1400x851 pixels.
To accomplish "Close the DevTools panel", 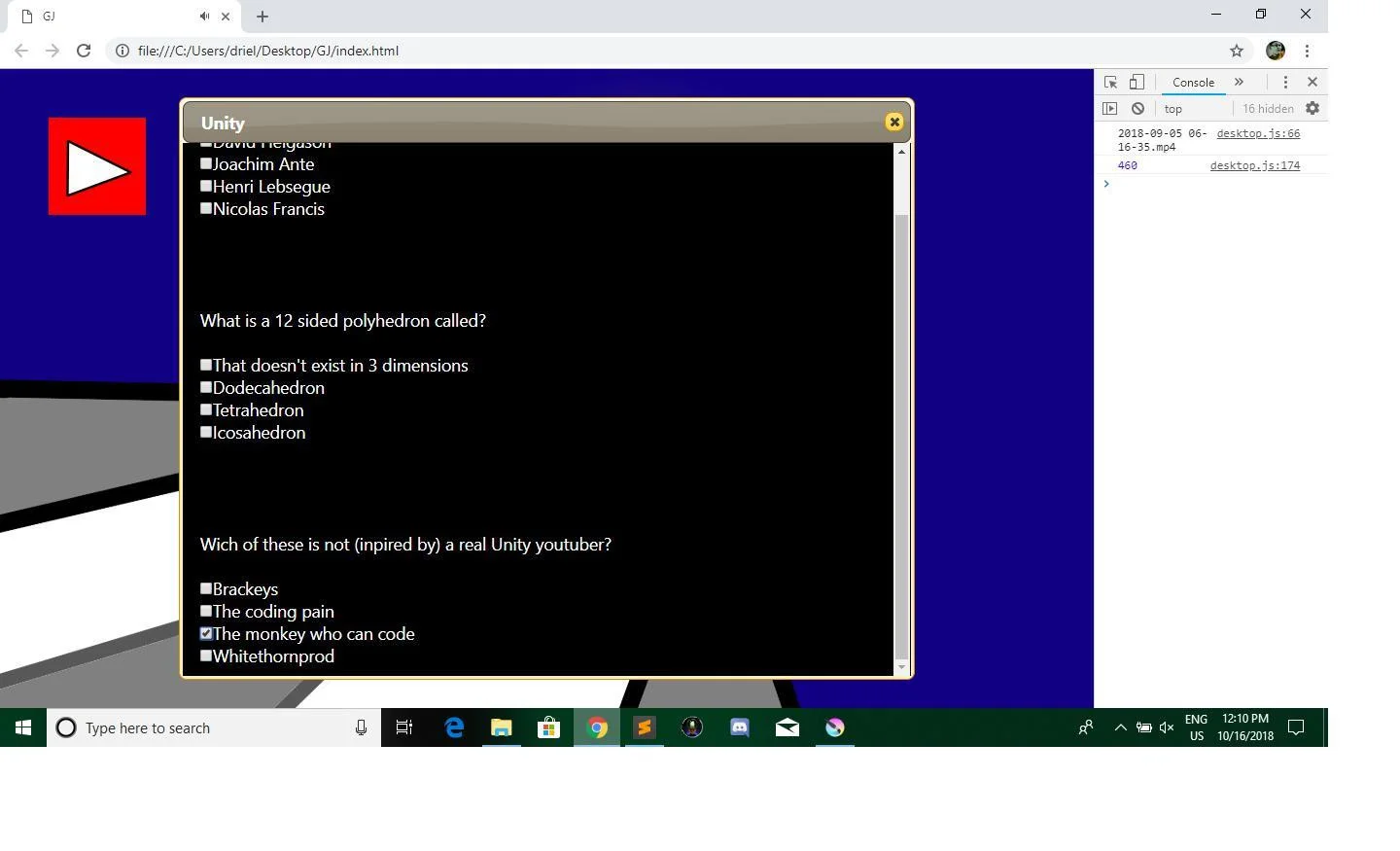I will point(1312,83).
